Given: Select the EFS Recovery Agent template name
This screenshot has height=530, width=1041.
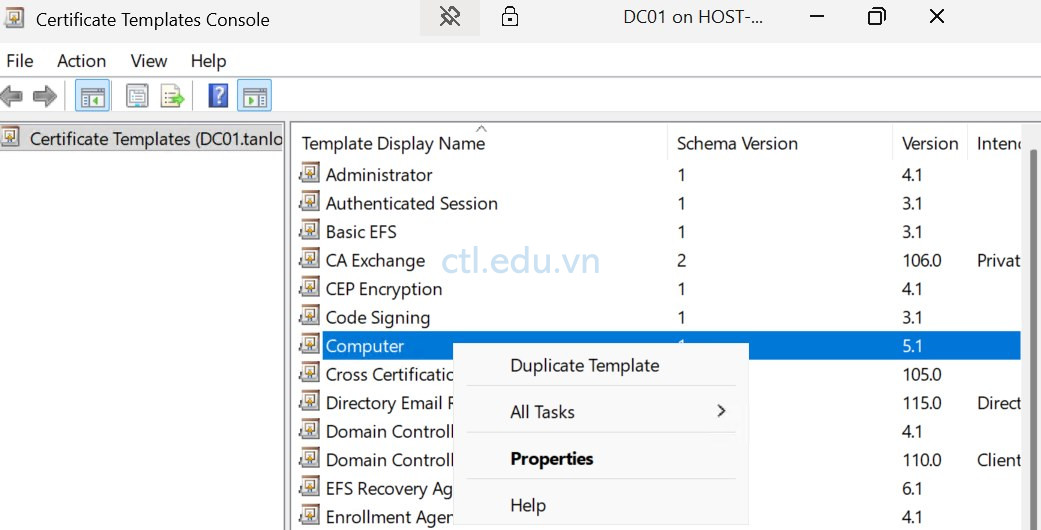Looking at the screenshot, I should [389, 489].
